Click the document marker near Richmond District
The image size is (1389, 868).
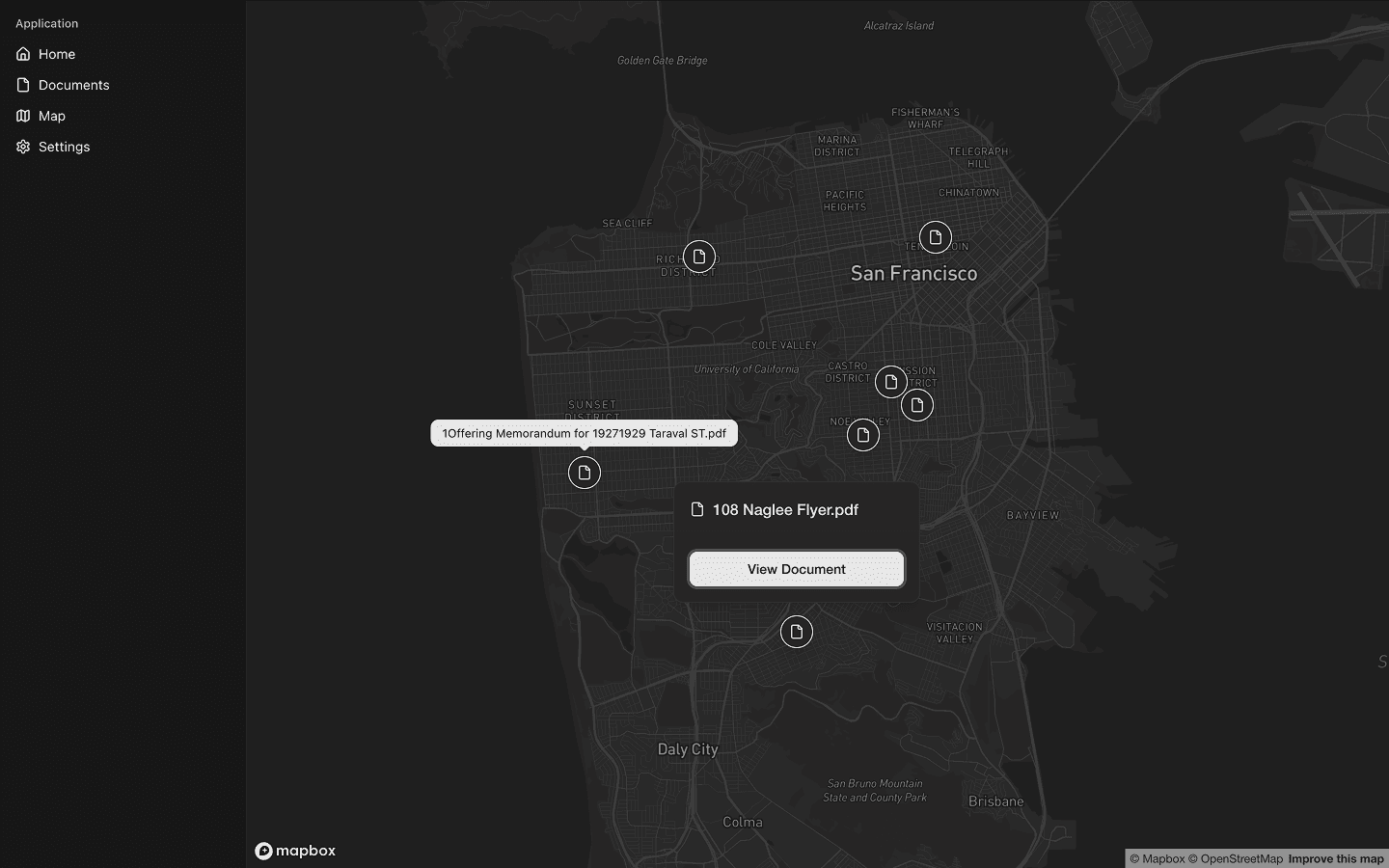point(698,257)
